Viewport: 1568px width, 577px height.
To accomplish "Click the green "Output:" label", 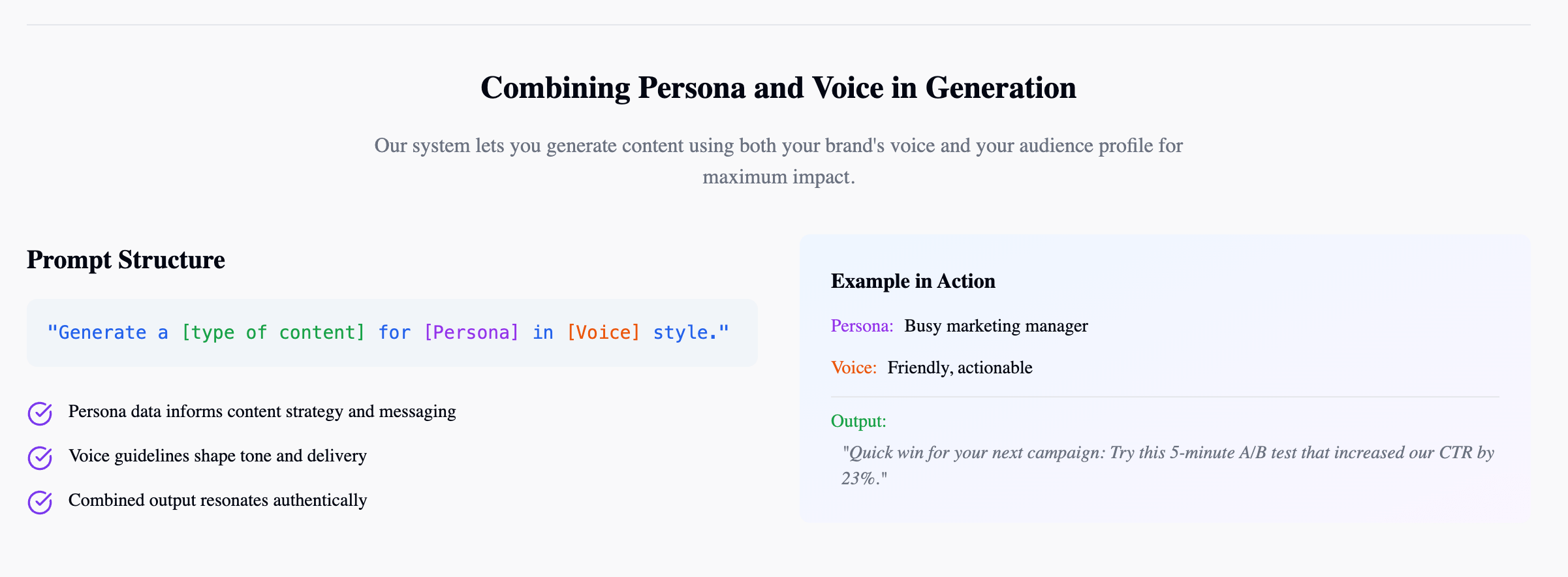I will (x=858, y=421).
